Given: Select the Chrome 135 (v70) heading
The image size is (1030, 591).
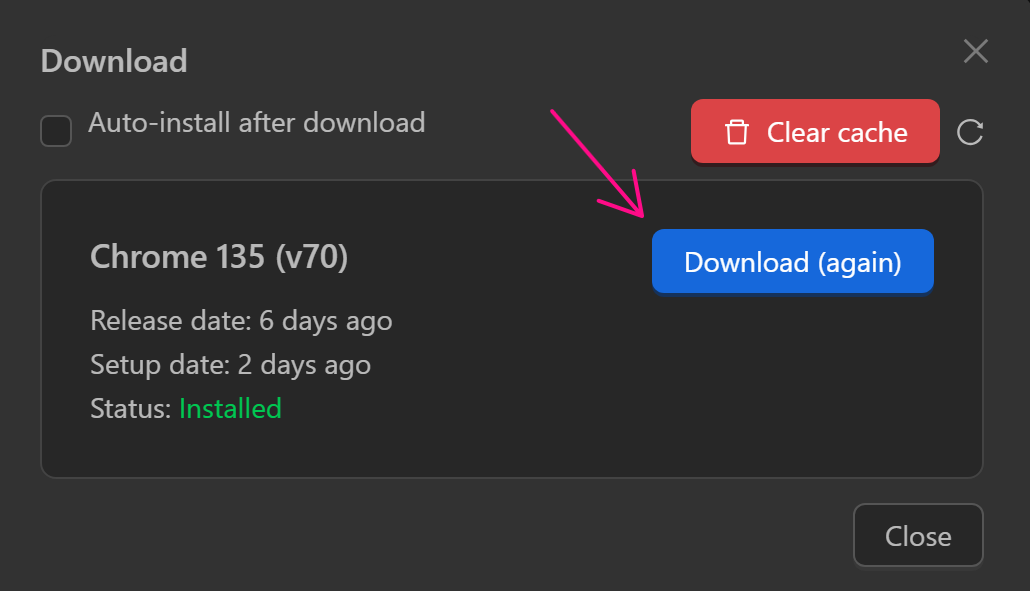Looking at the screenshot, I should point(219,257).
